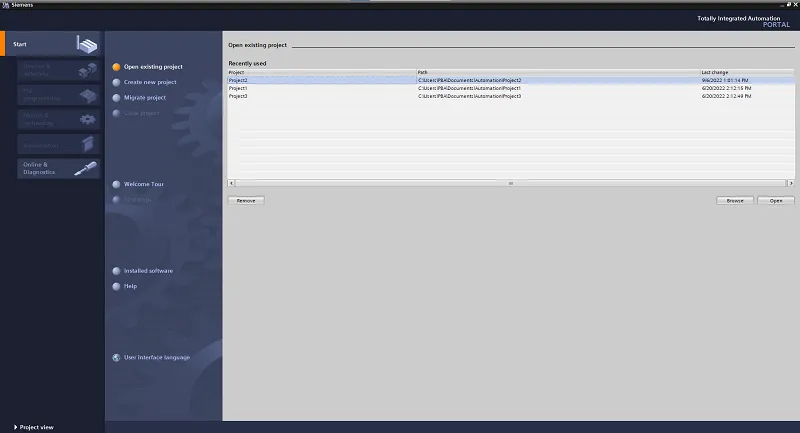
Task: Select the orange bullet beside Open existing project
Action: [x=116, y=67]
